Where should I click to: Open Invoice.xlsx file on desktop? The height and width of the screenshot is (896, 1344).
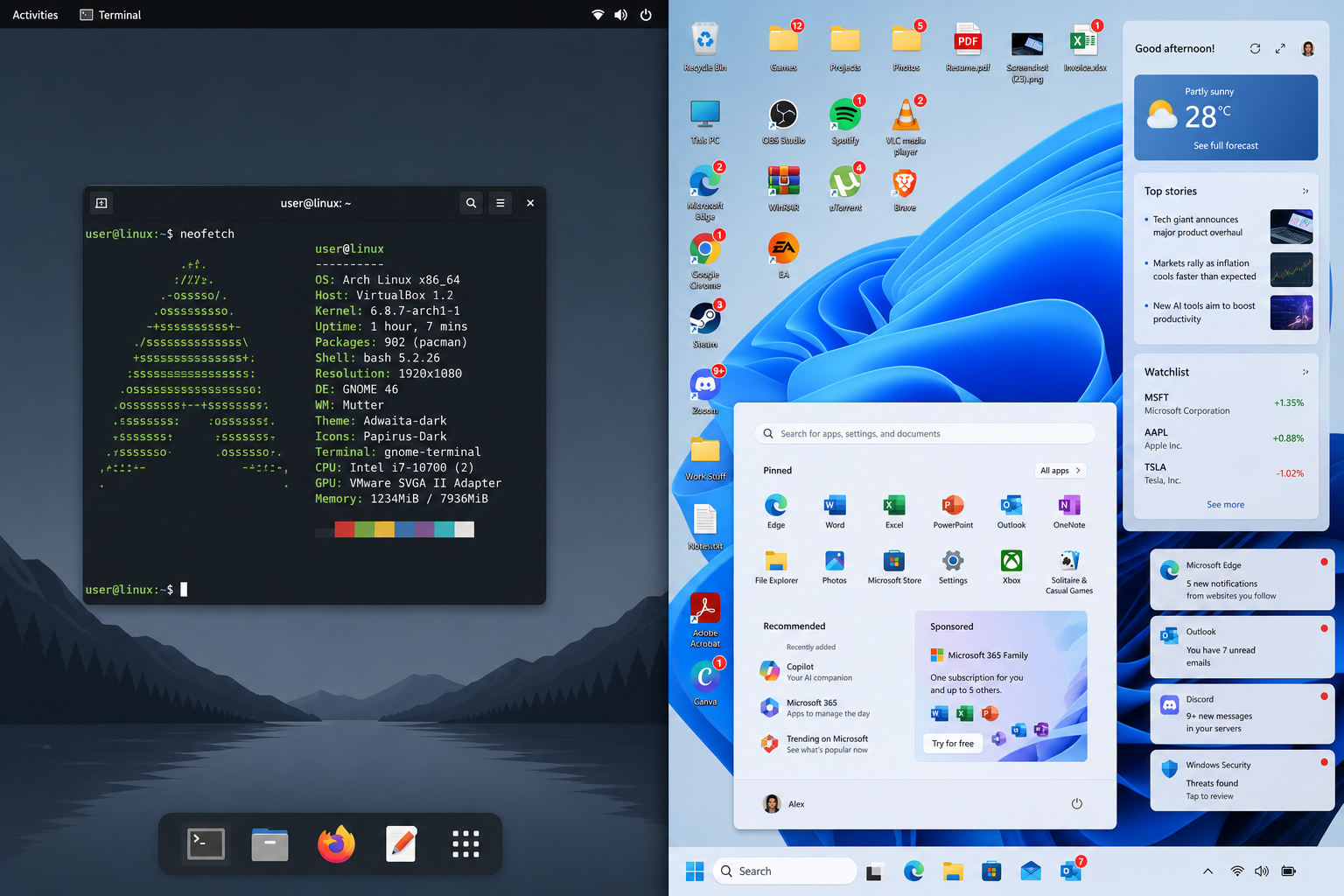point(1085,47)
